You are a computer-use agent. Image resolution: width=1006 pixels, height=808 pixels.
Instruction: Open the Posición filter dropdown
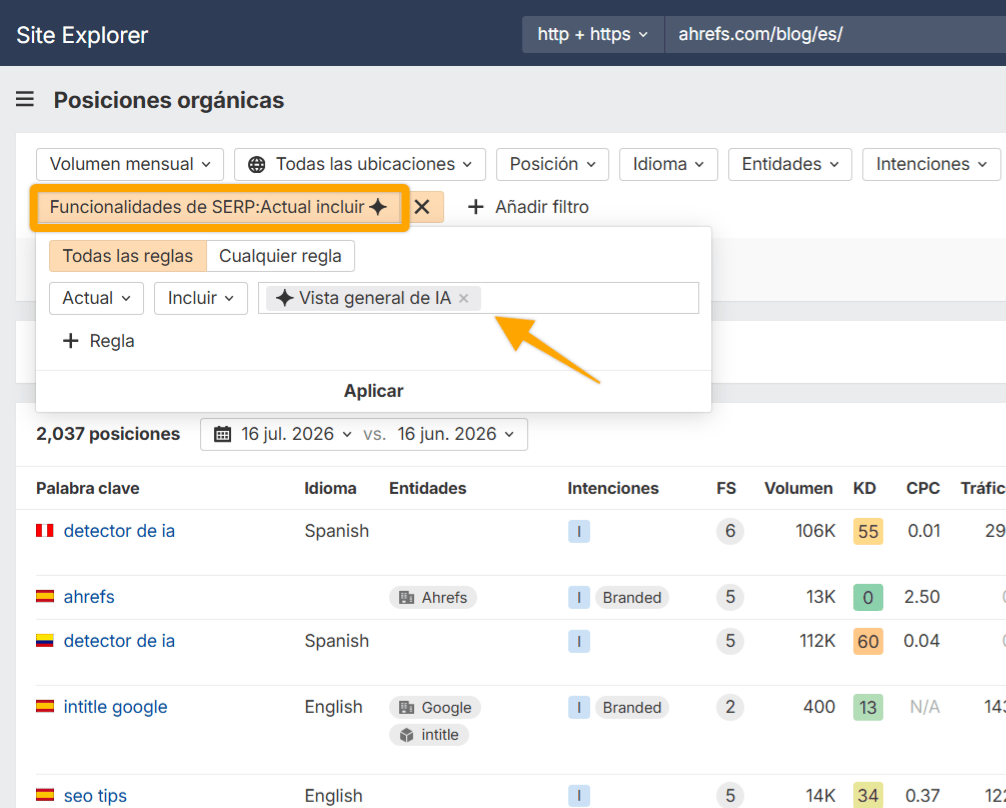[x=552, y=164]
